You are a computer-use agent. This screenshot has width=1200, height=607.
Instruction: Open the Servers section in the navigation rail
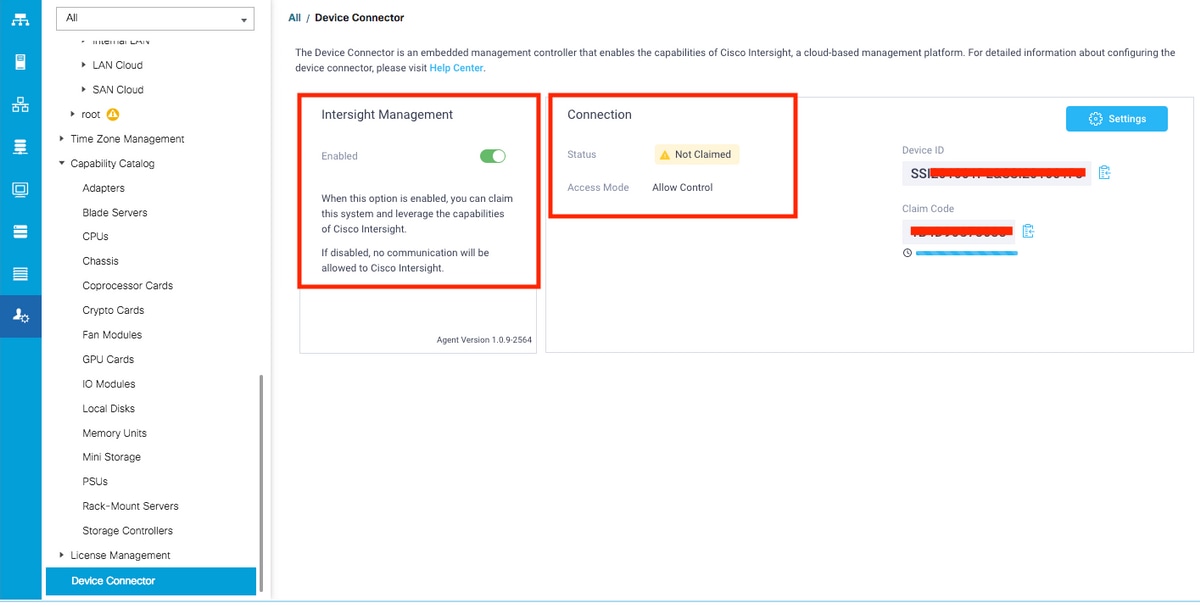(x=20, y=62)
